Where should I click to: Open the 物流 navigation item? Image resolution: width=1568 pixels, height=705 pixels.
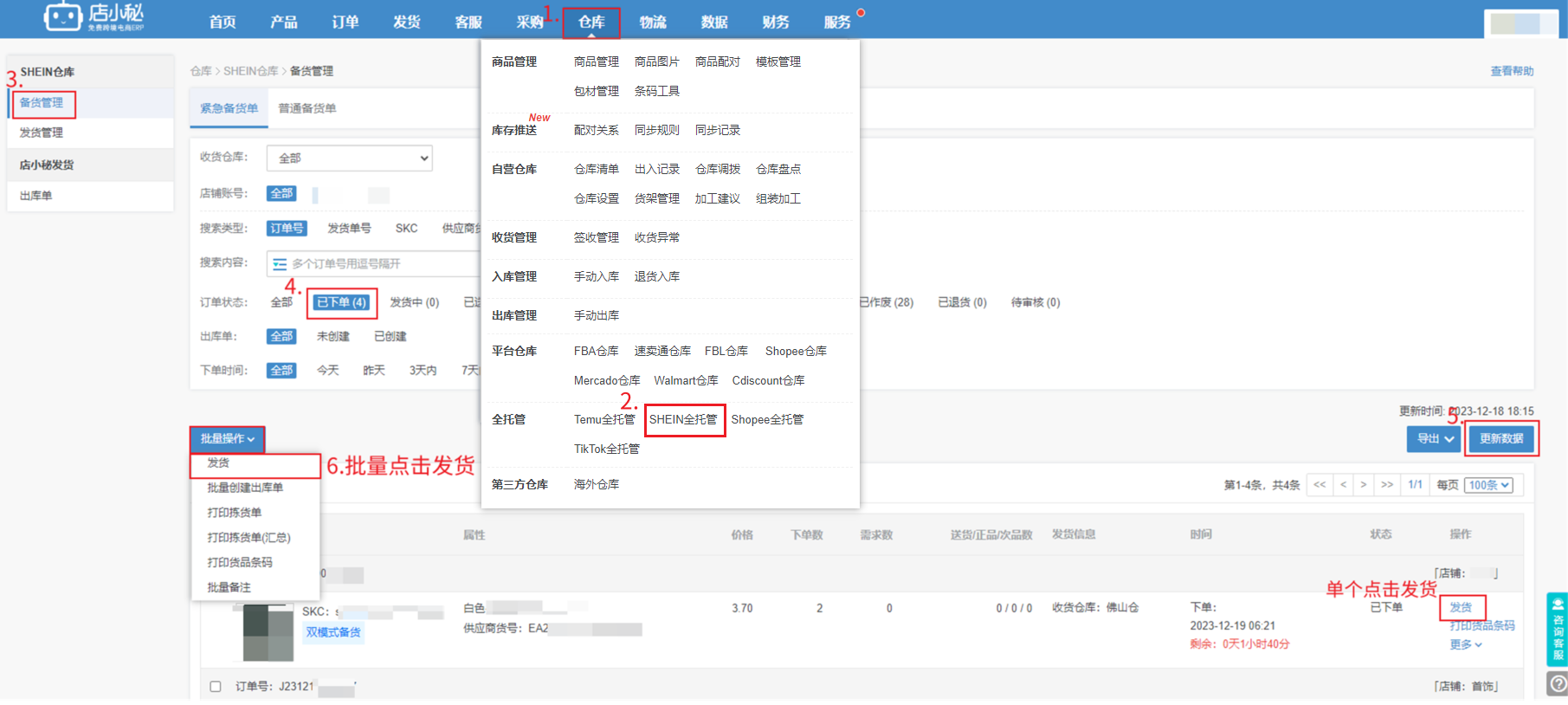pos(653,22)
